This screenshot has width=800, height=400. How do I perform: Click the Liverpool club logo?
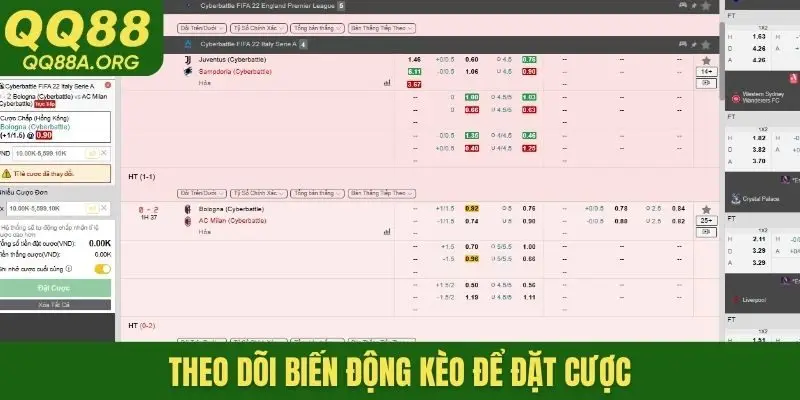[735, 300]
